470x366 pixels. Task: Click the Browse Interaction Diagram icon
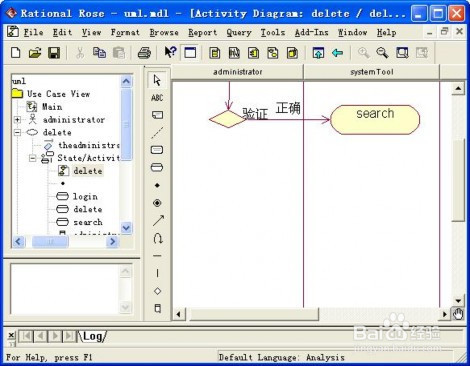[x=234, y=53]
